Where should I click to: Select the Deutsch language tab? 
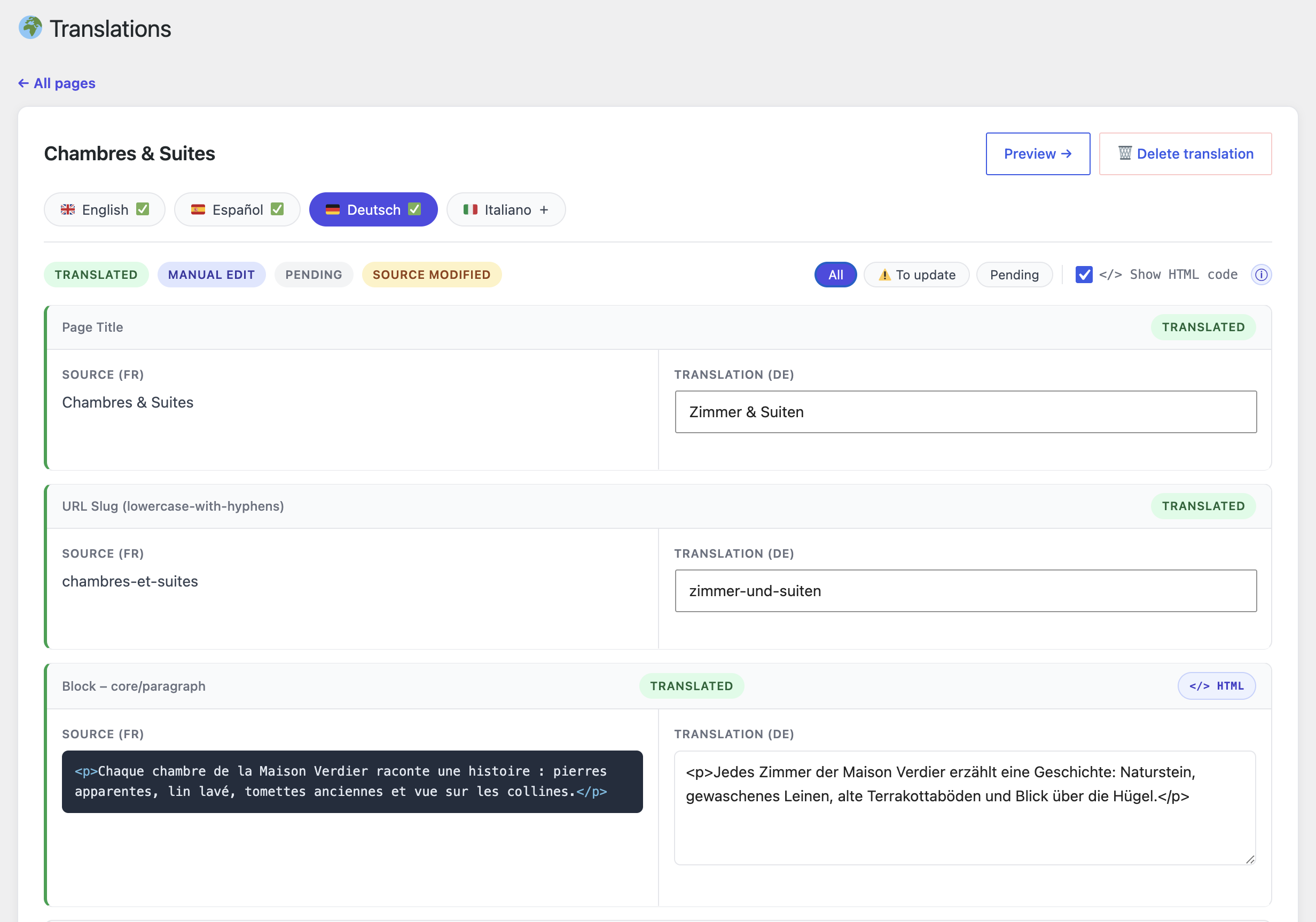pos(373,209)
